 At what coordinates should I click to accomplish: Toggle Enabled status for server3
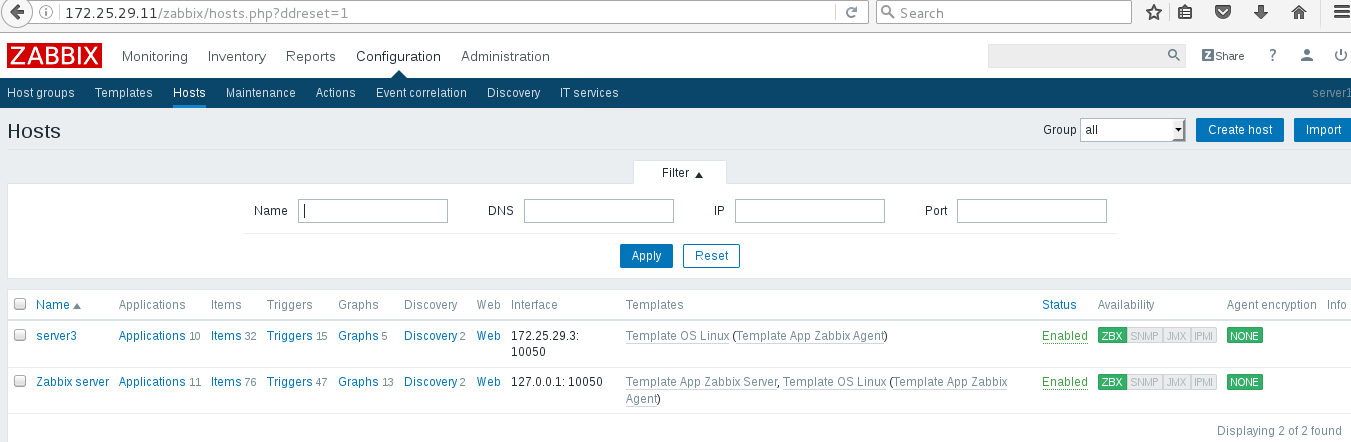pyautogui.click(x=1065, y=336)
